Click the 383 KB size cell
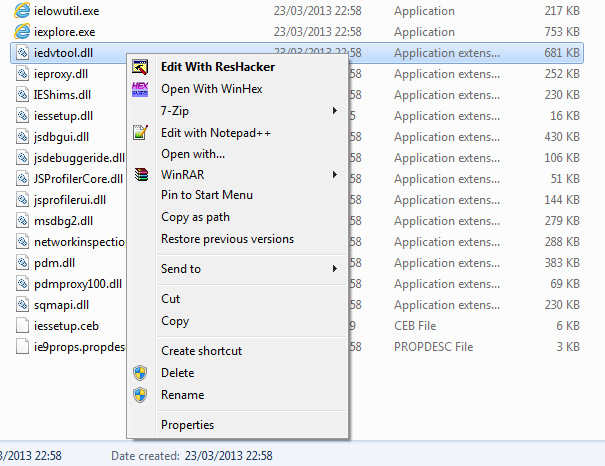Viewport: 605px width, 466px height. (x=562, y=263)
